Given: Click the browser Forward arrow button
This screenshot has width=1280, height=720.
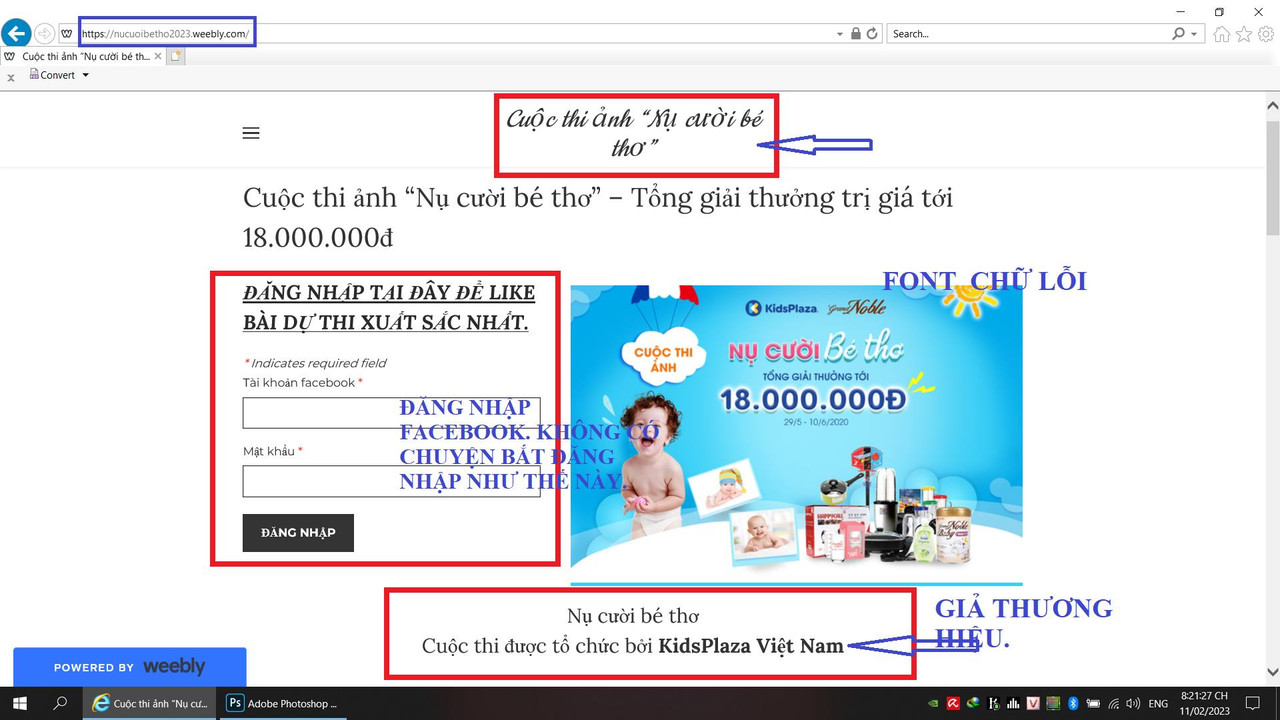Looking at the screenshot, I should point(44,33).
